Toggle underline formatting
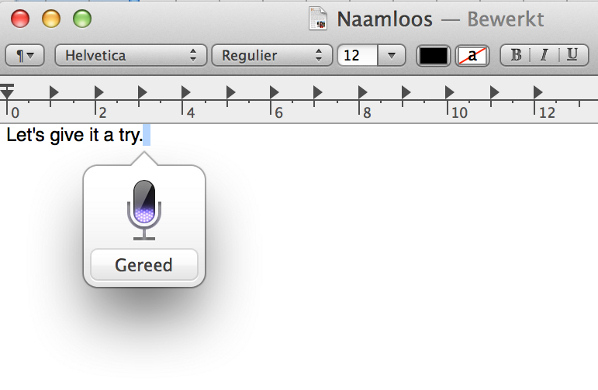The image size is (598, 390). 573,55
